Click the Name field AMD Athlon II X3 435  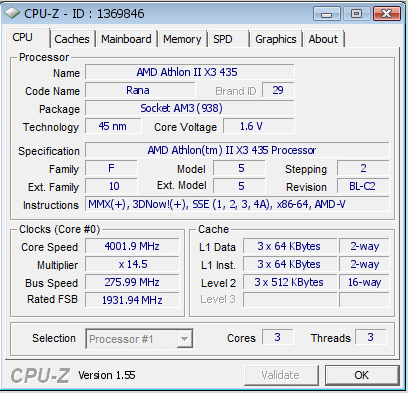tap(190, 72)
